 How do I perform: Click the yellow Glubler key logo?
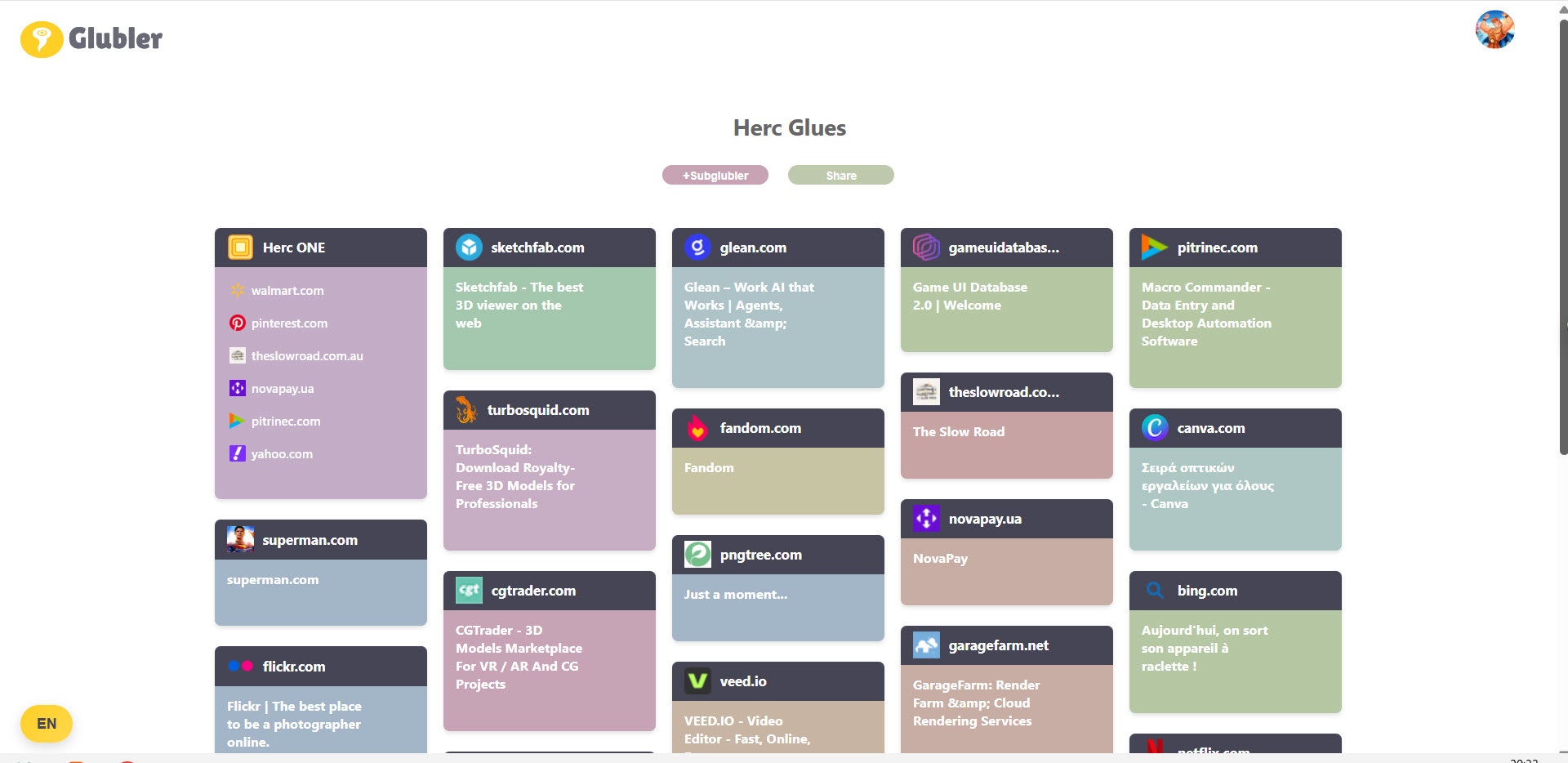tap(43, 38)
